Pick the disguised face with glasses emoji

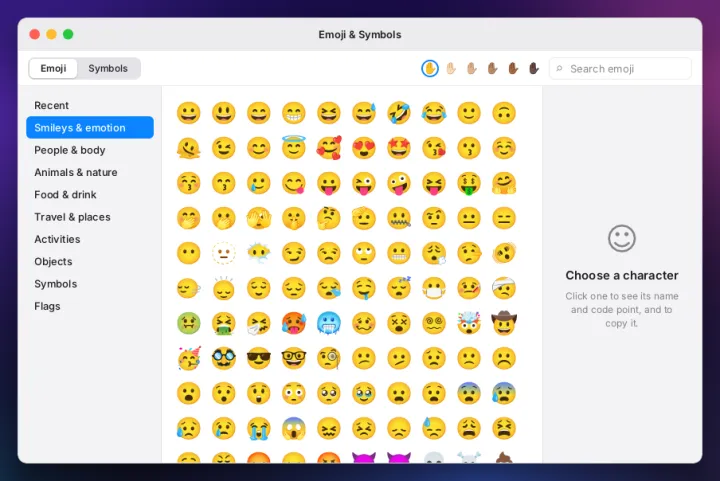[x=224, y=358]
